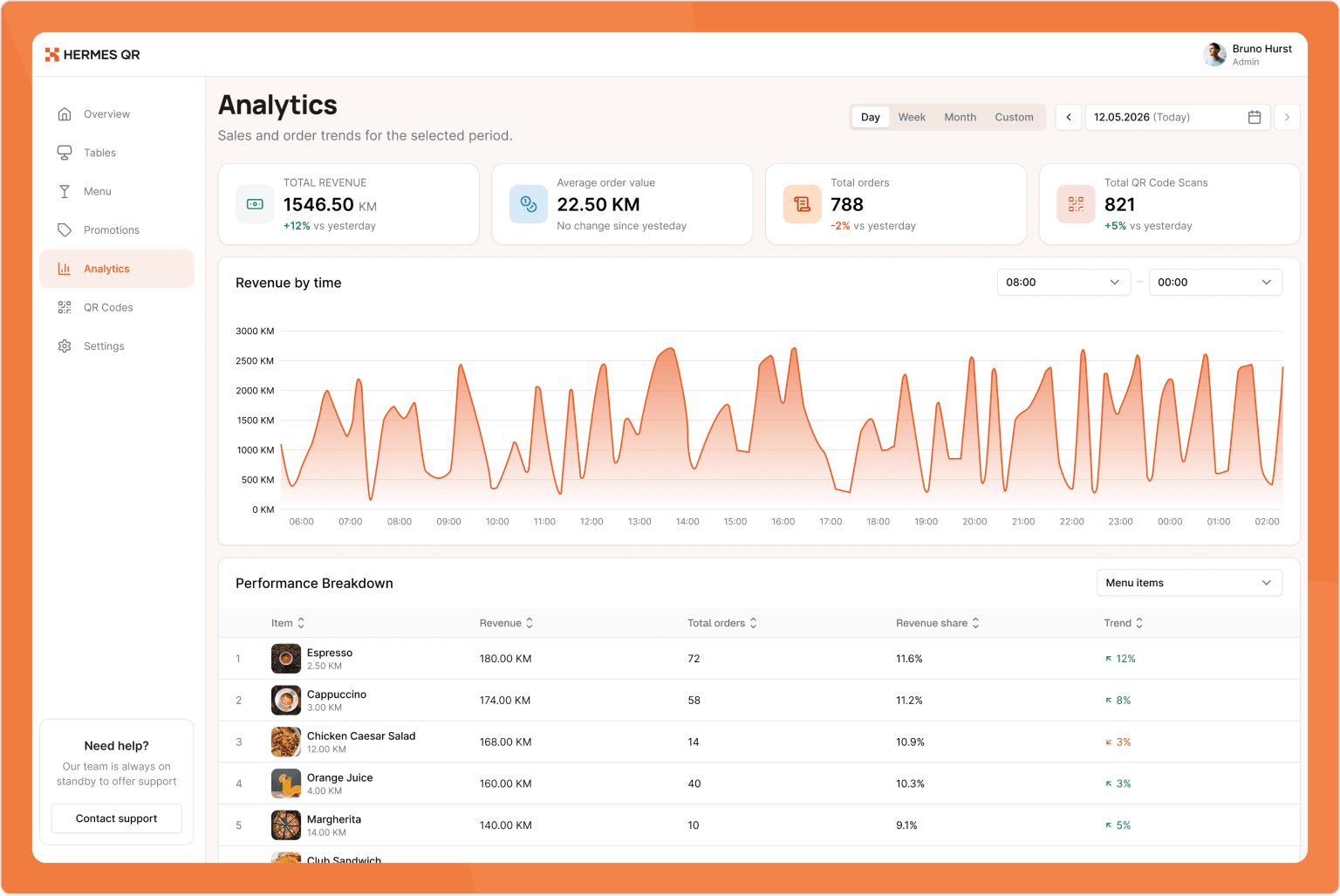Click Chicken Caesar Salad item name
The width and height of the screenshot is (1340, 896).
[x=361, y=736]
